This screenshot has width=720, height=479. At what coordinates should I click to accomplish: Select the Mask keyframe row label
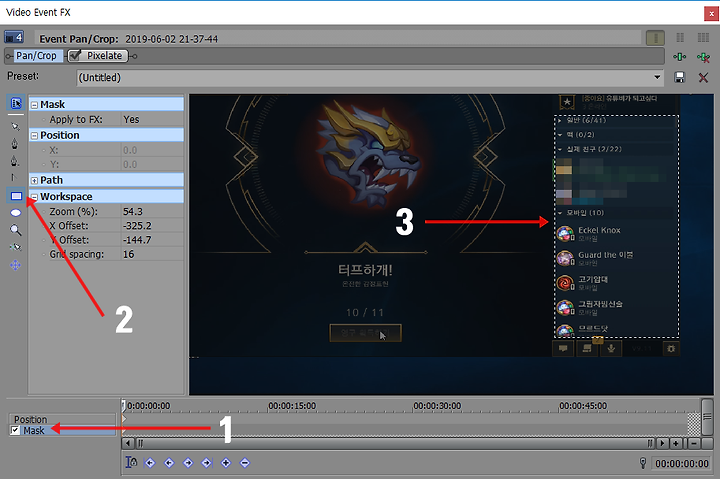tap(34, 431)
